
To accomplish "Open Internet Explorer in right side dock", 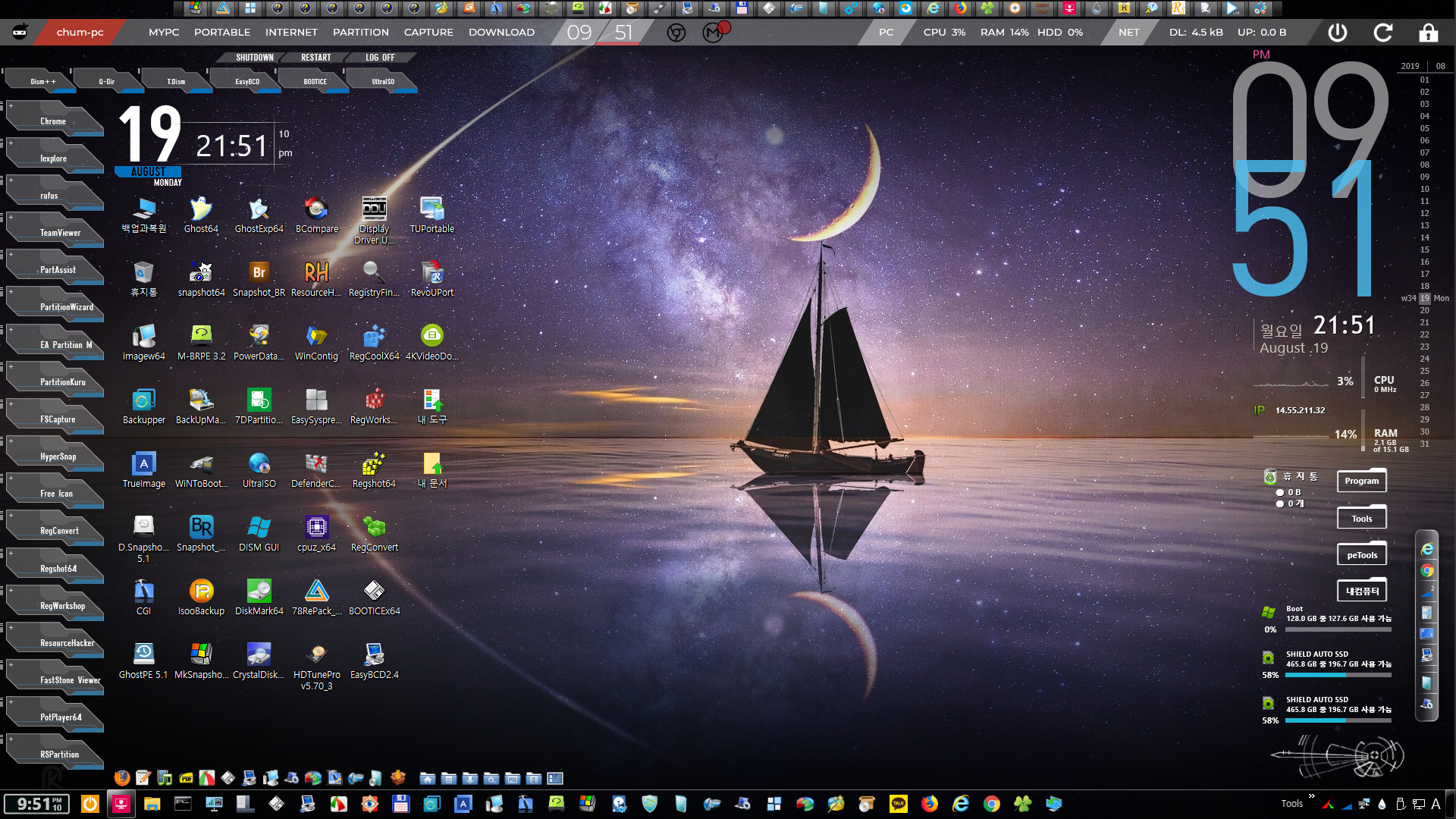I will coord(1427,548).
